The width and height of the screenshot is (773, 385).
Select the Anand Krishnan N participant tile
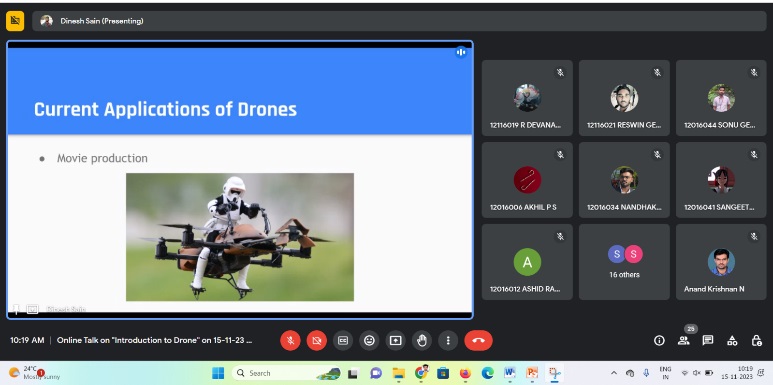click(721, 262)
